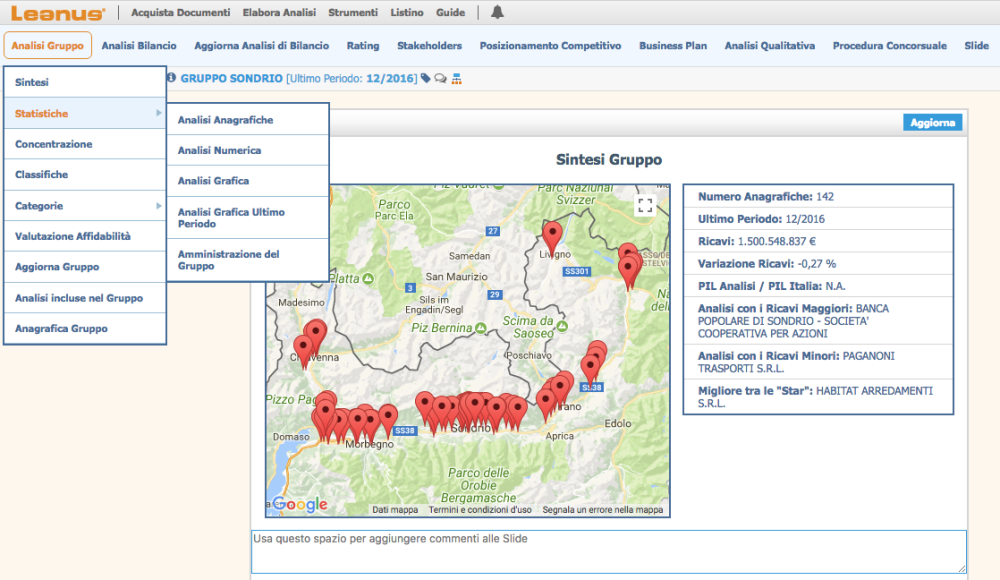Click the Ricavi: 1.500.548.837 € value
Screen dimensions: 1000x580
(x=777, y=241)
